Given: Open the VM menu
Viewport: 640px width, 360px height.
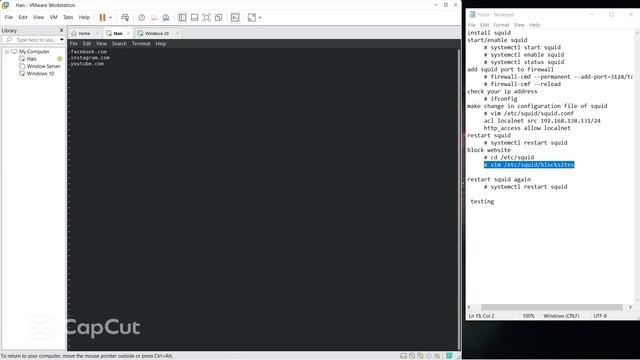Looking at the screenshot, I should 53,18.
